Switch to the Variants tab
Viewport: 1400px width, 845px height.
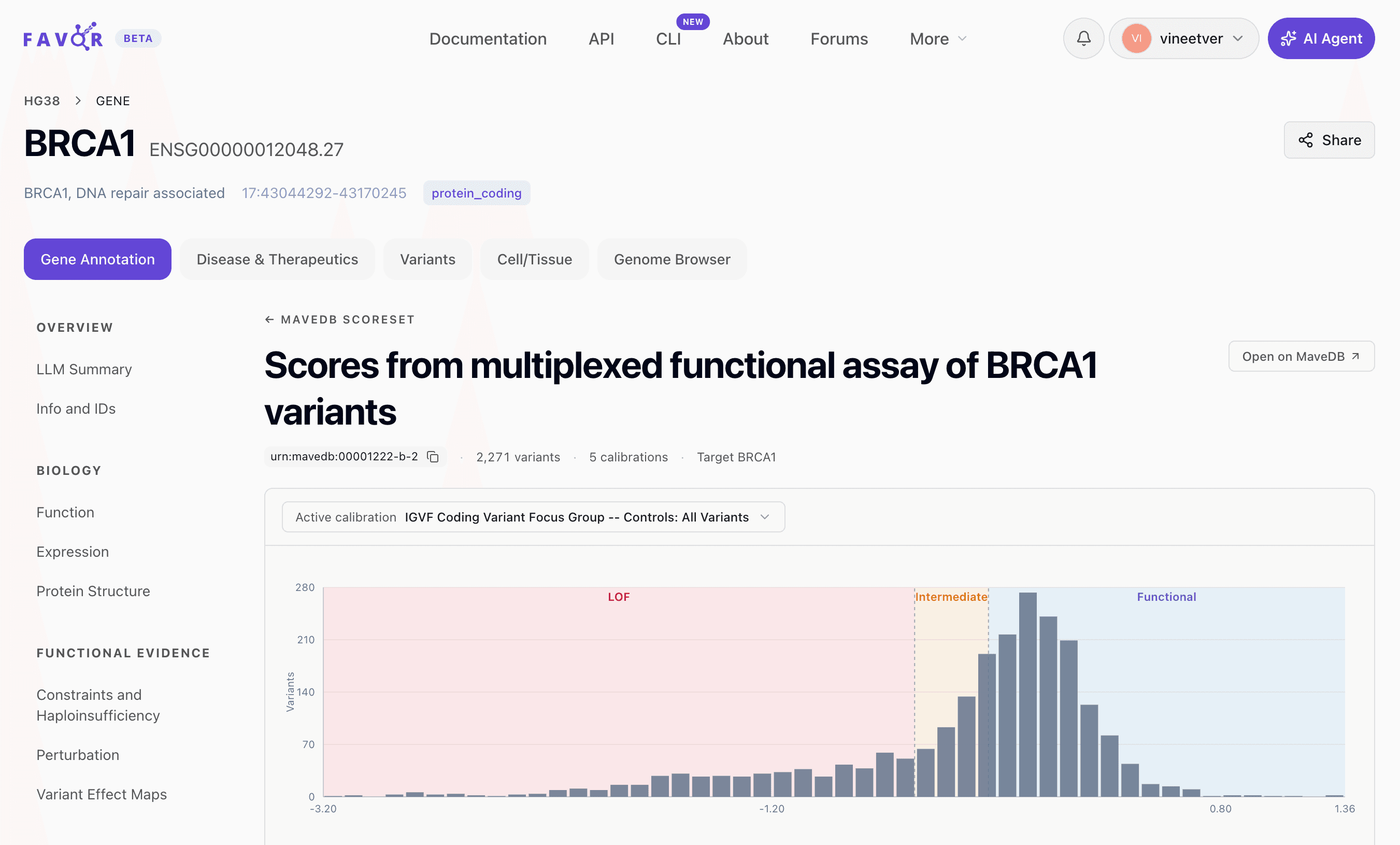(428, 259)
